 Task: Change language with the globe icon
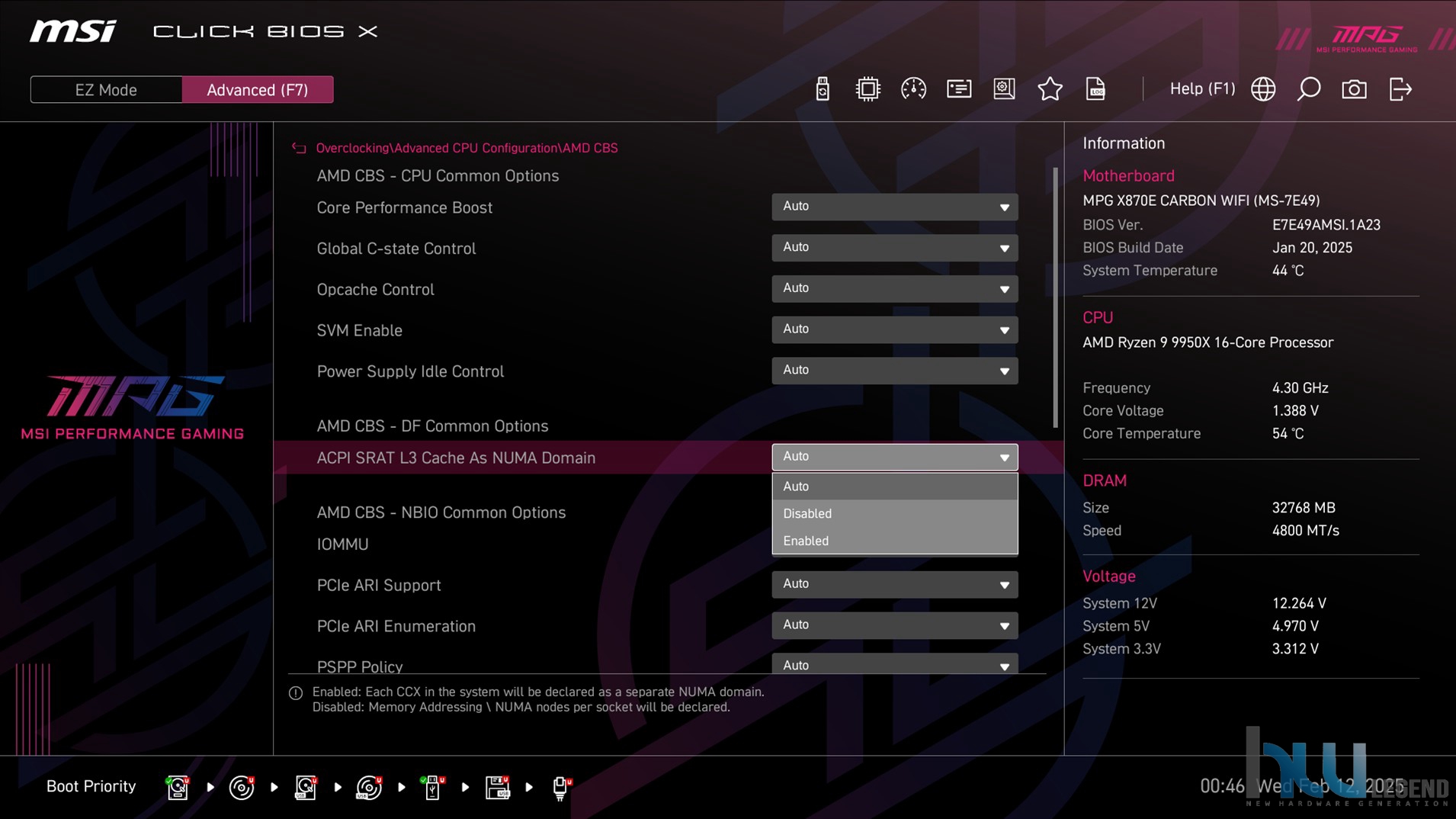tap(1263, 89)
